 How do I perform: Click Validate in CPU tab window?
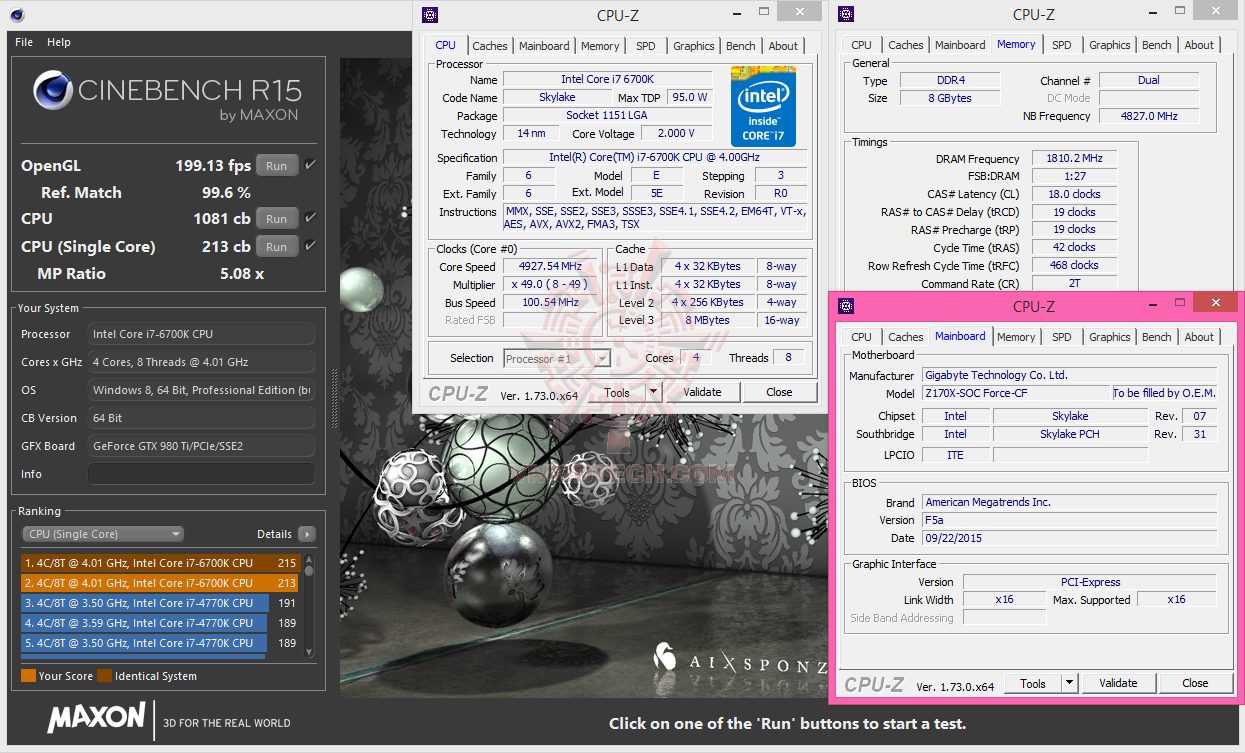[x=702, y=392]
